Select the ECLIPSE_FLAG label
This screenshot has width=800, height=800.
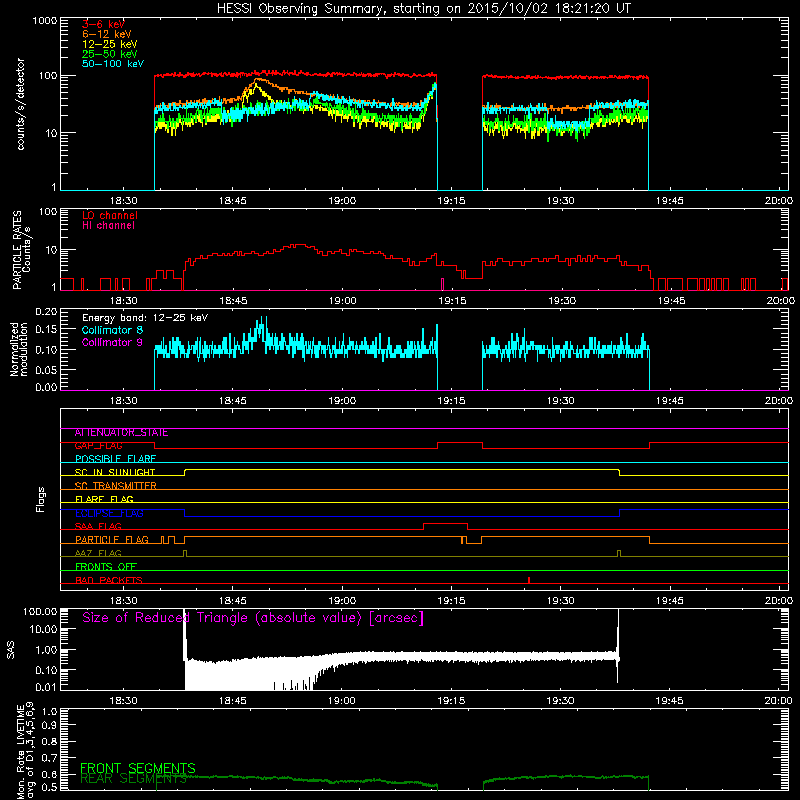(x=109, y=513)
